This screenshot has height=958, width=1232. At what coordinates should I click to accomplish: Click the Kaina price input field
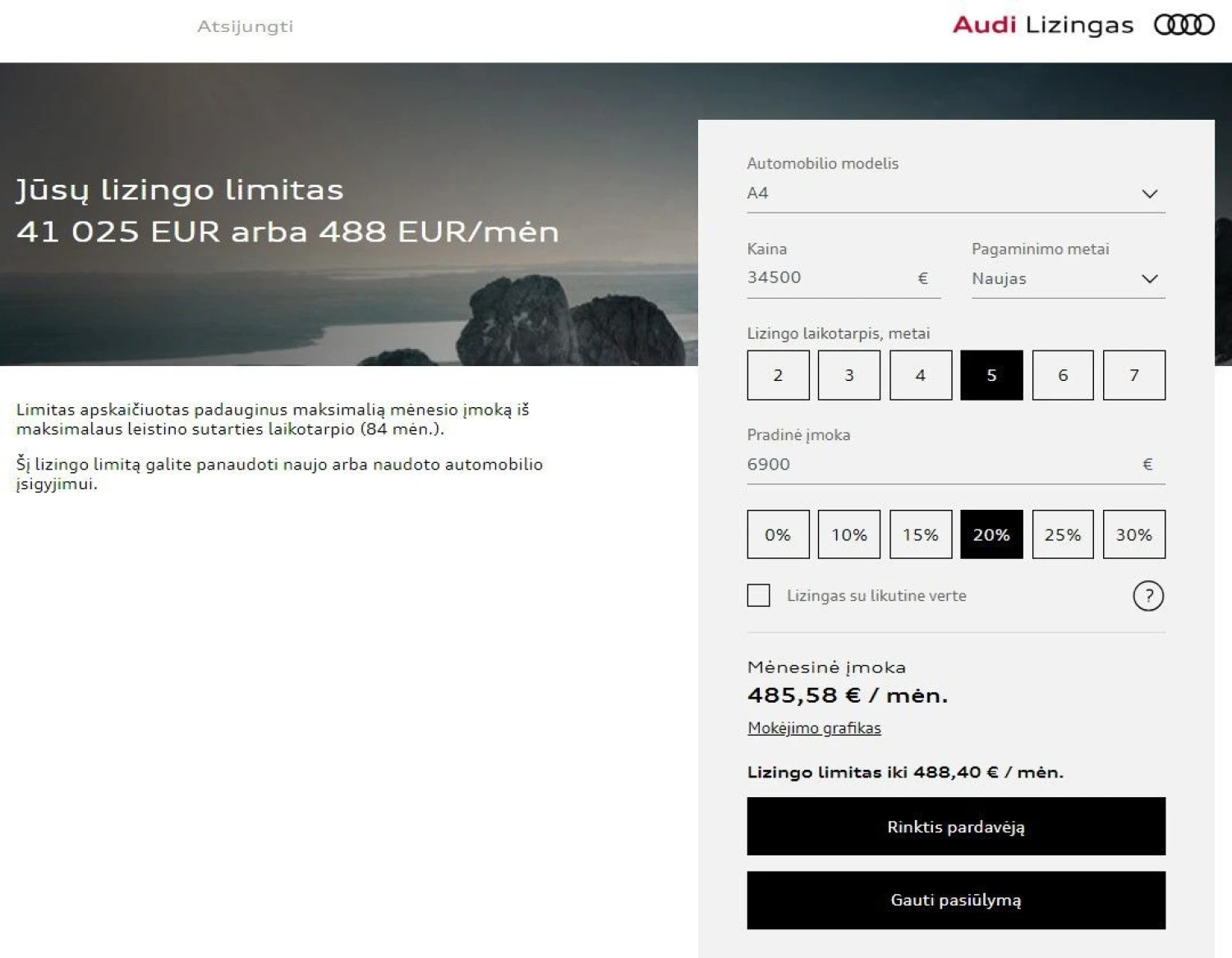pos(844,278)
